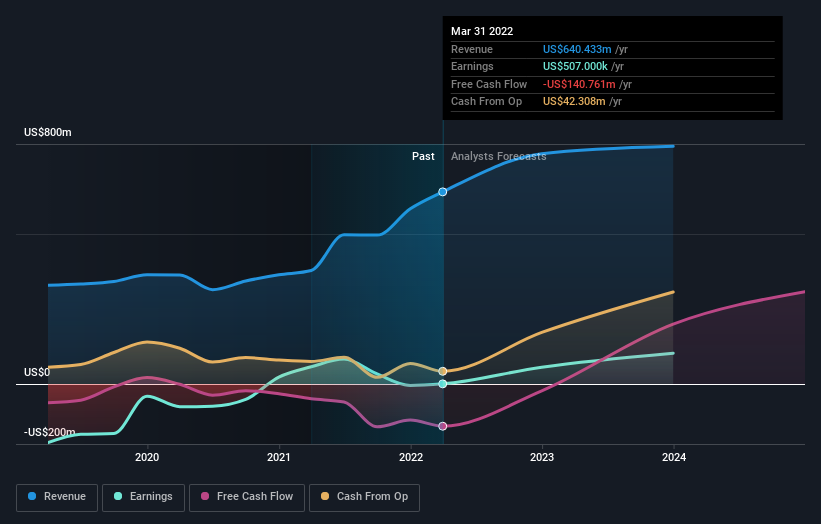Select the 2020 x-axis label
This screenshot has width=821, height=524.
tap(147, 457)
